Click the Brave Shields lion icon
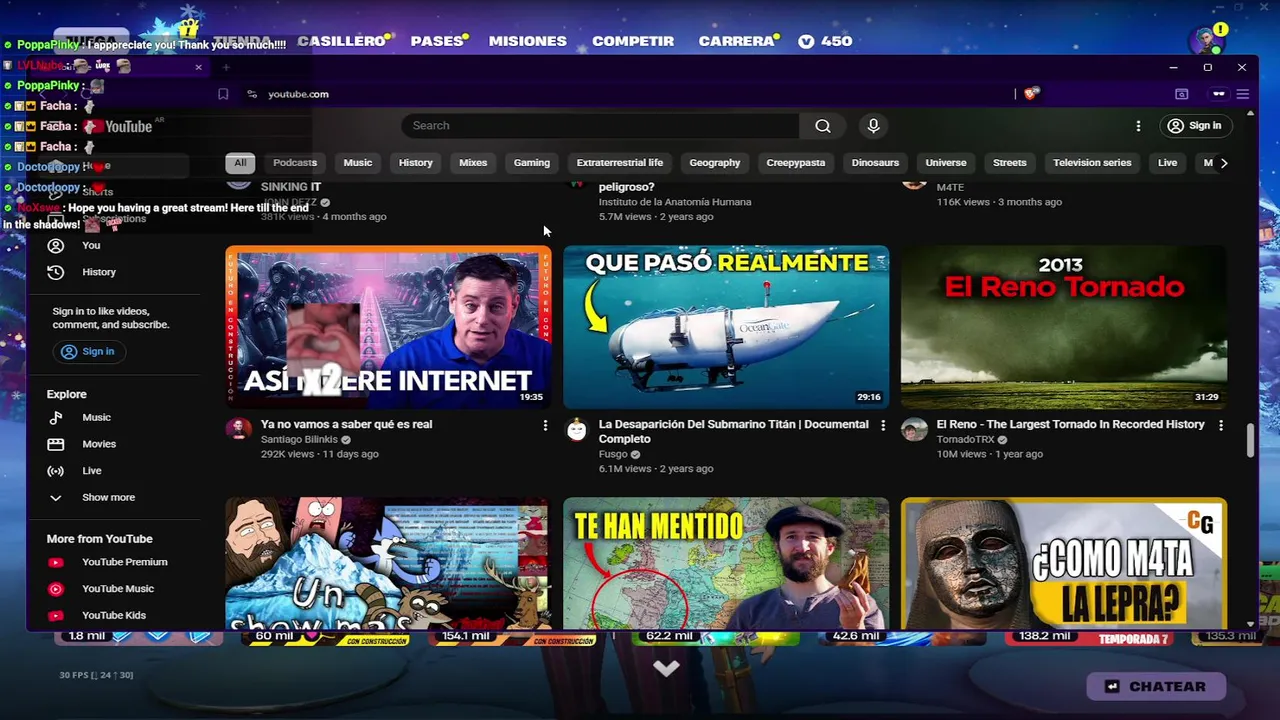 point(1031,94)
